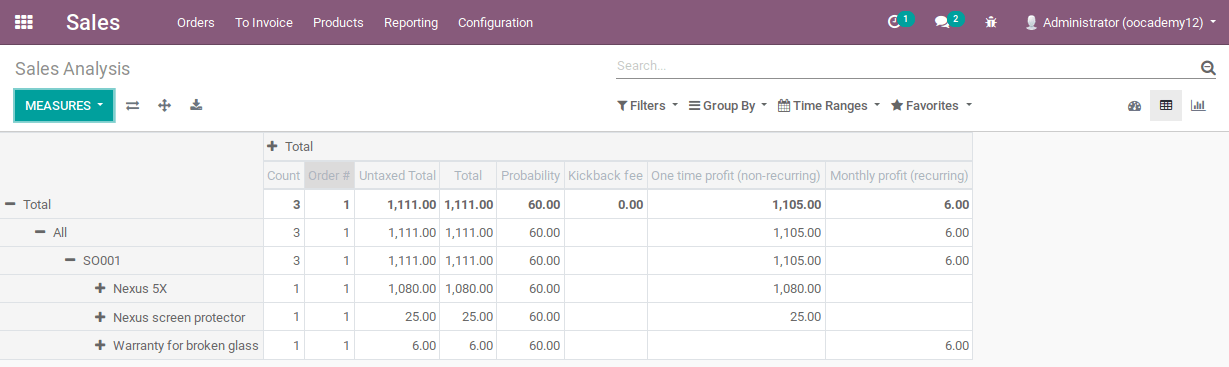Open the Products menu
Viewport: 1229px width, 367px height.
[338, 22]
